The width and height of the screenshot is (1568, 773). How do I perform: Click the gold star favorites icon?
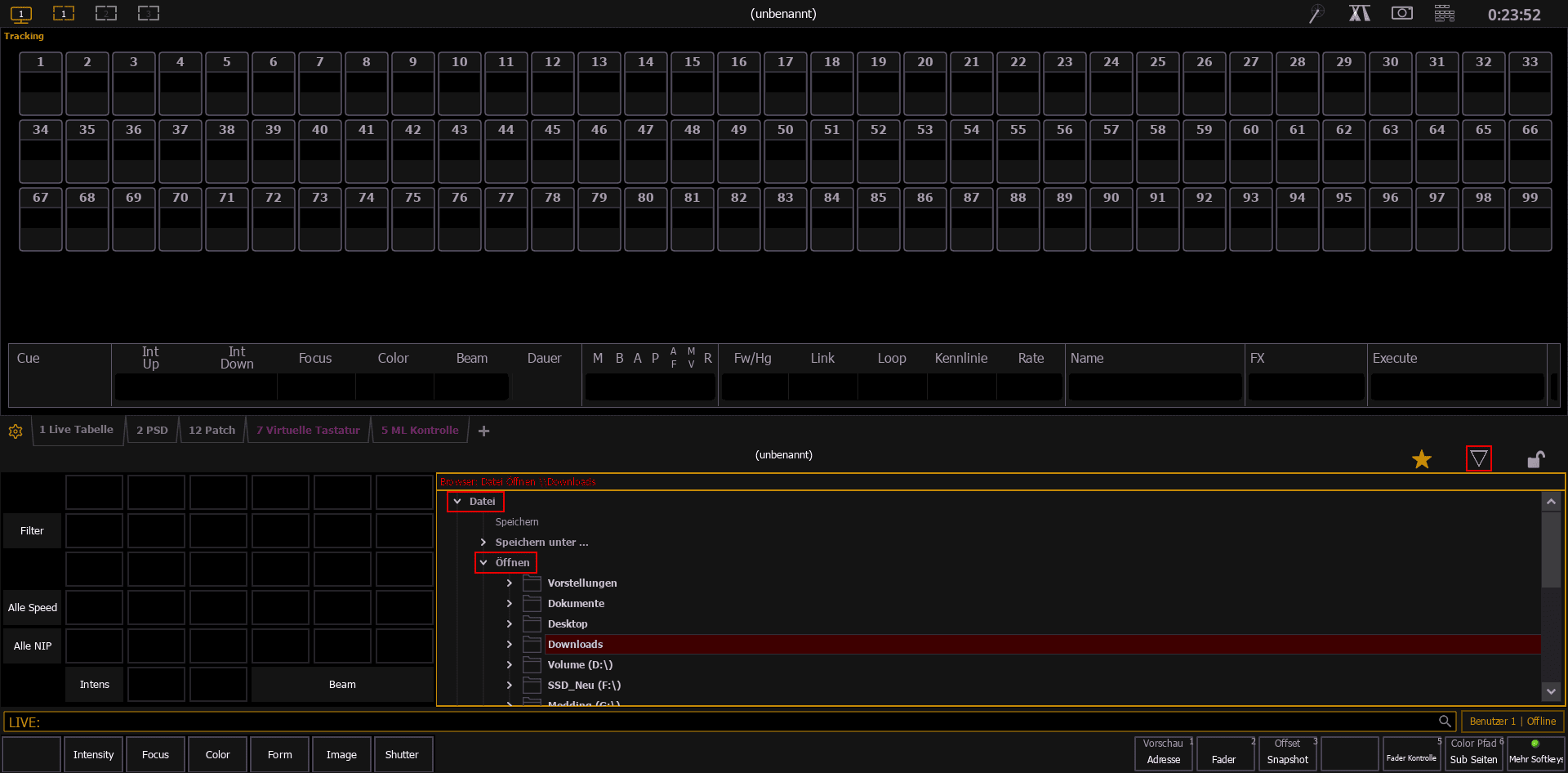pos(1422,459)
